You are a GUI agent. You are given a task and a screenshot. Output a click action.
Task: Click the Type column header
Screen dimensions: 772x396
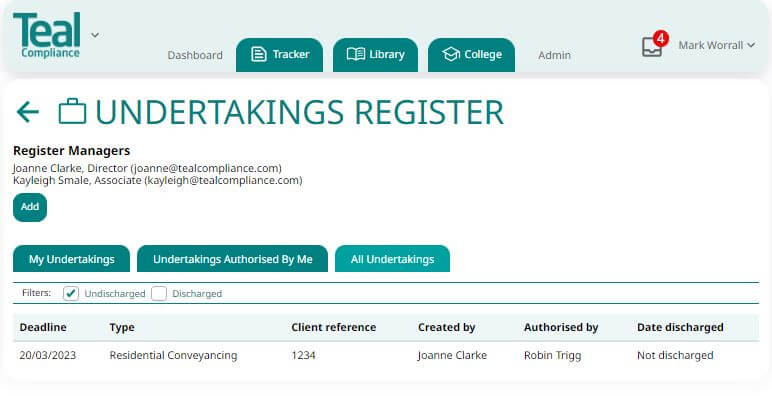click(x=122, y=328)
